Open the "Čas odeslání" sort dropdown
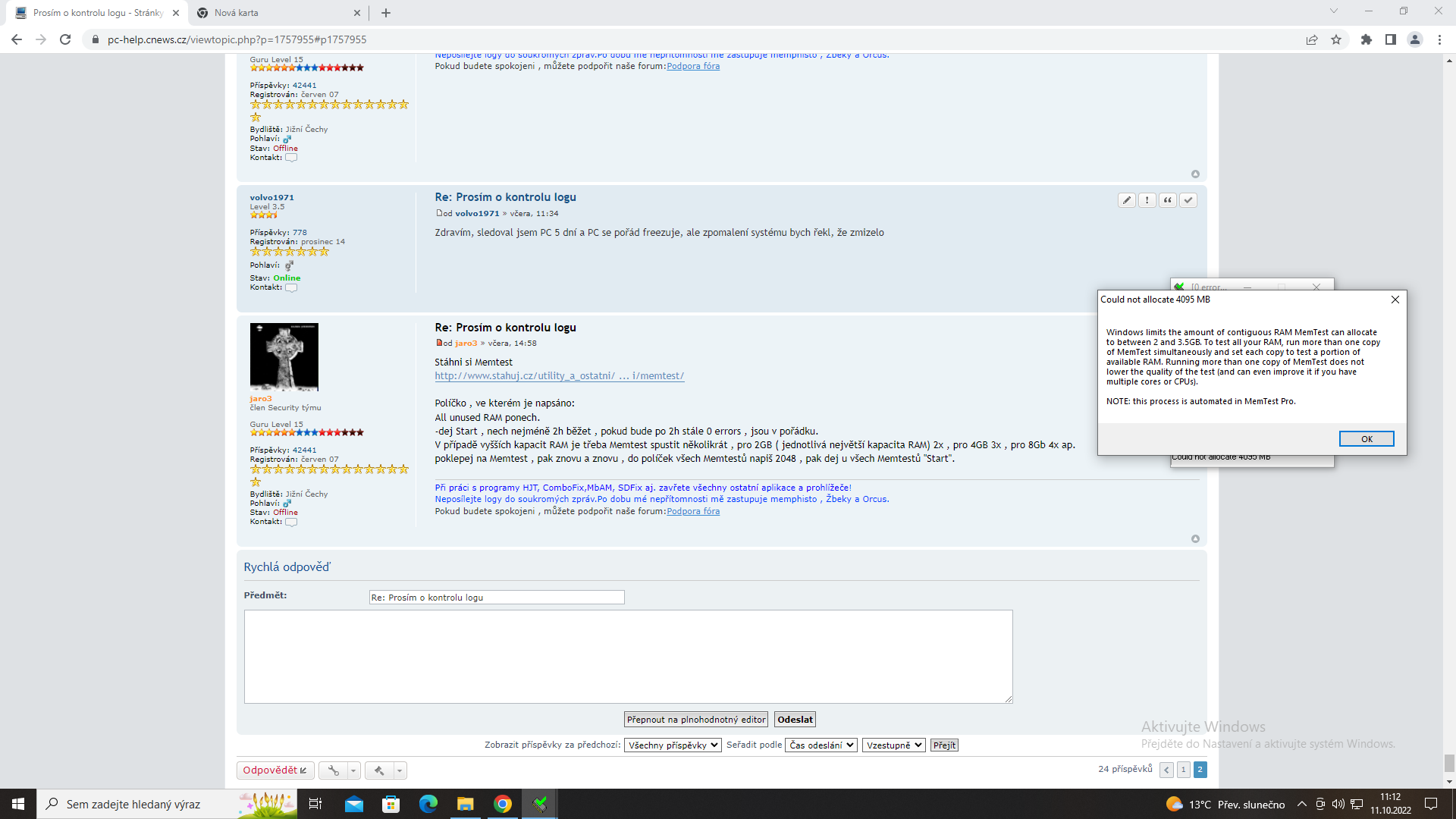This screenshot has width=1456, height=819. click(821, 745)
